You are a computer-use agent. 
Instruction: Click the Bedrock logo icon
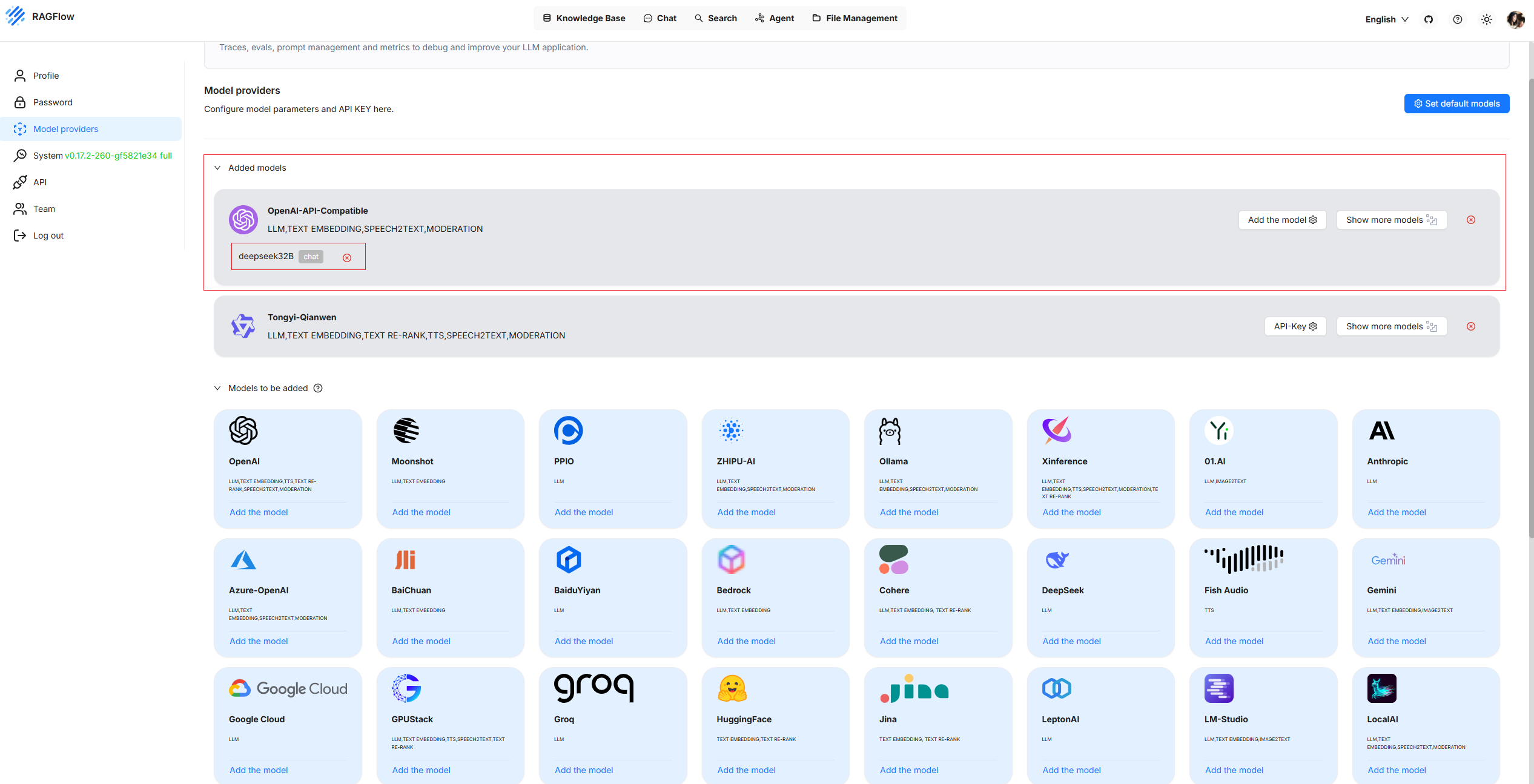click(732, 559)
